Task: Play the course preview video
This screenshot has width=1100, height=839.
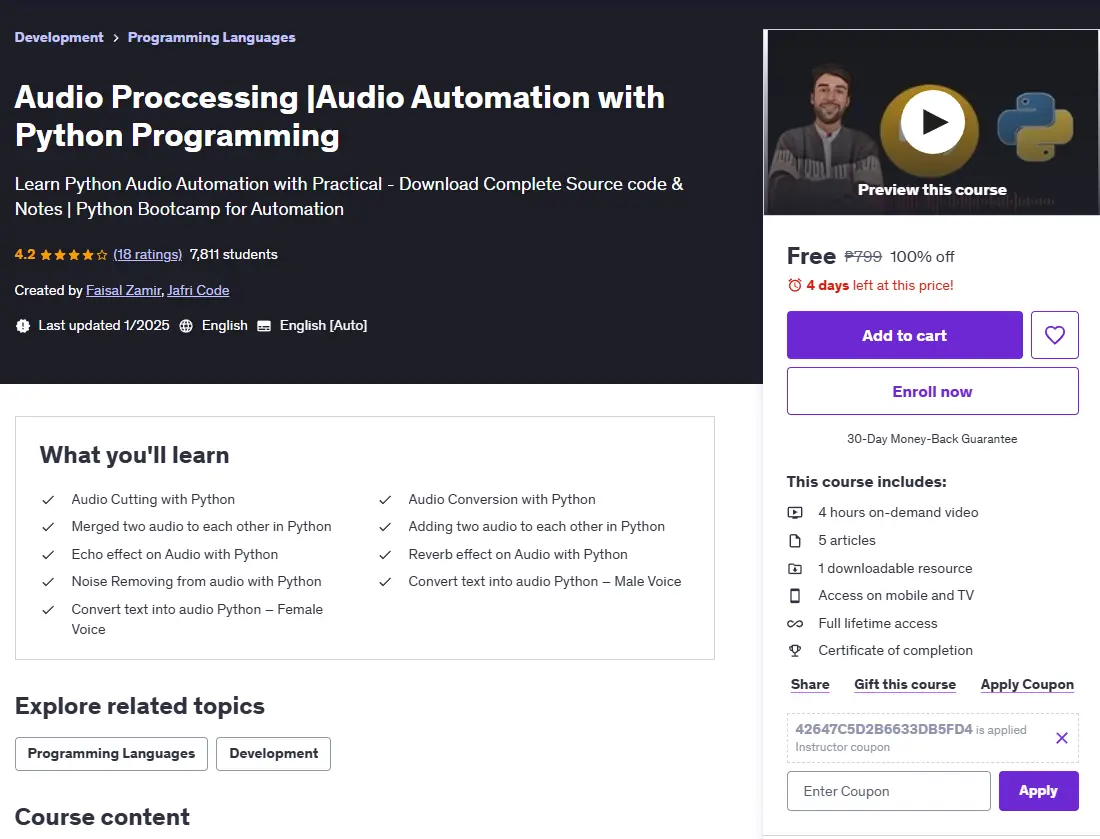Action: pyautogui.click(x=932, y=122)
